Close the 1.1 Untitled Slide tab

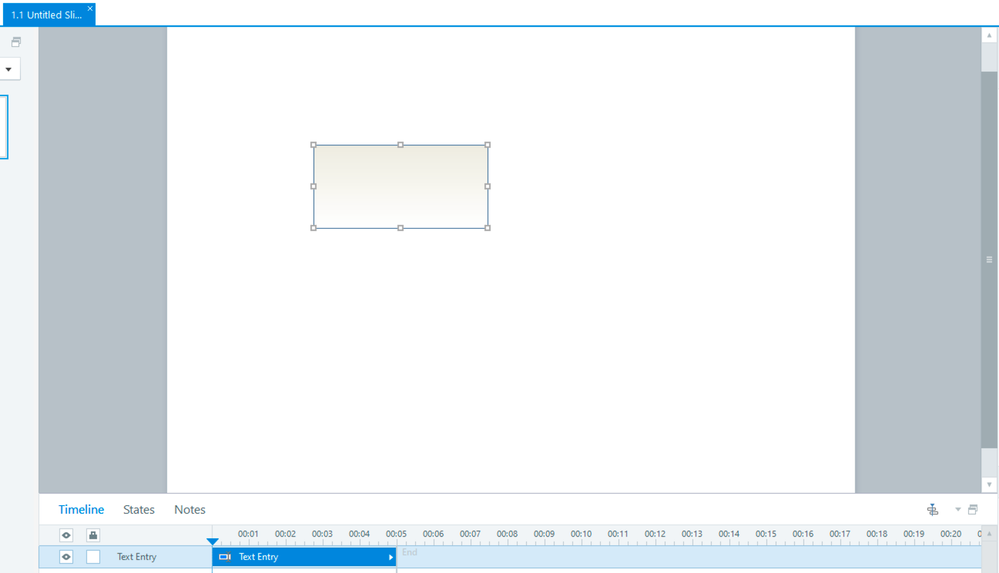90,8
